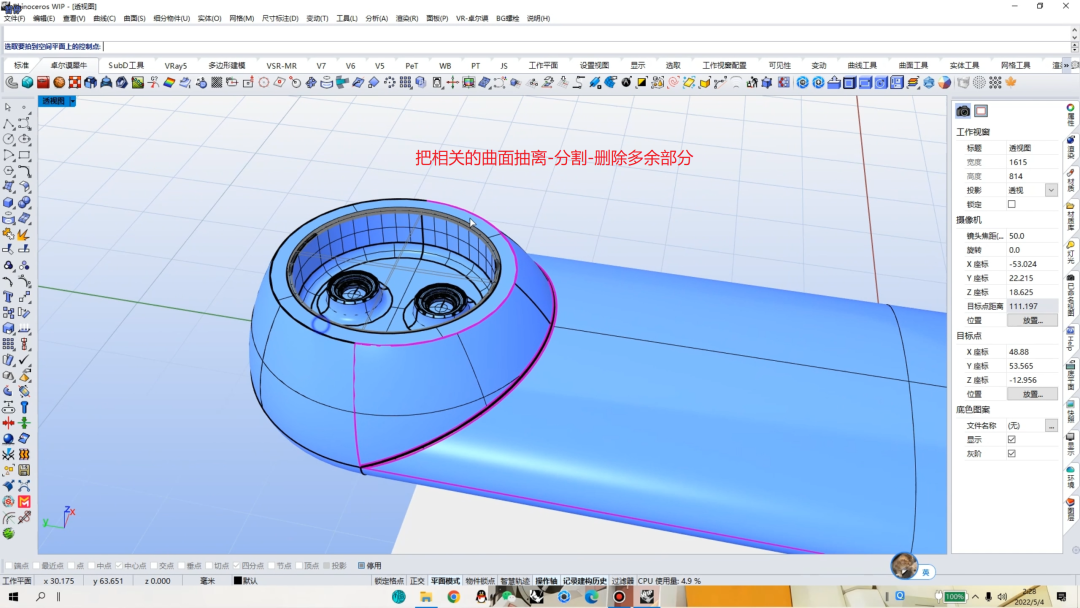
Task: Toggle the 停用 osnap disable checkbox
Action: [361, 566]
